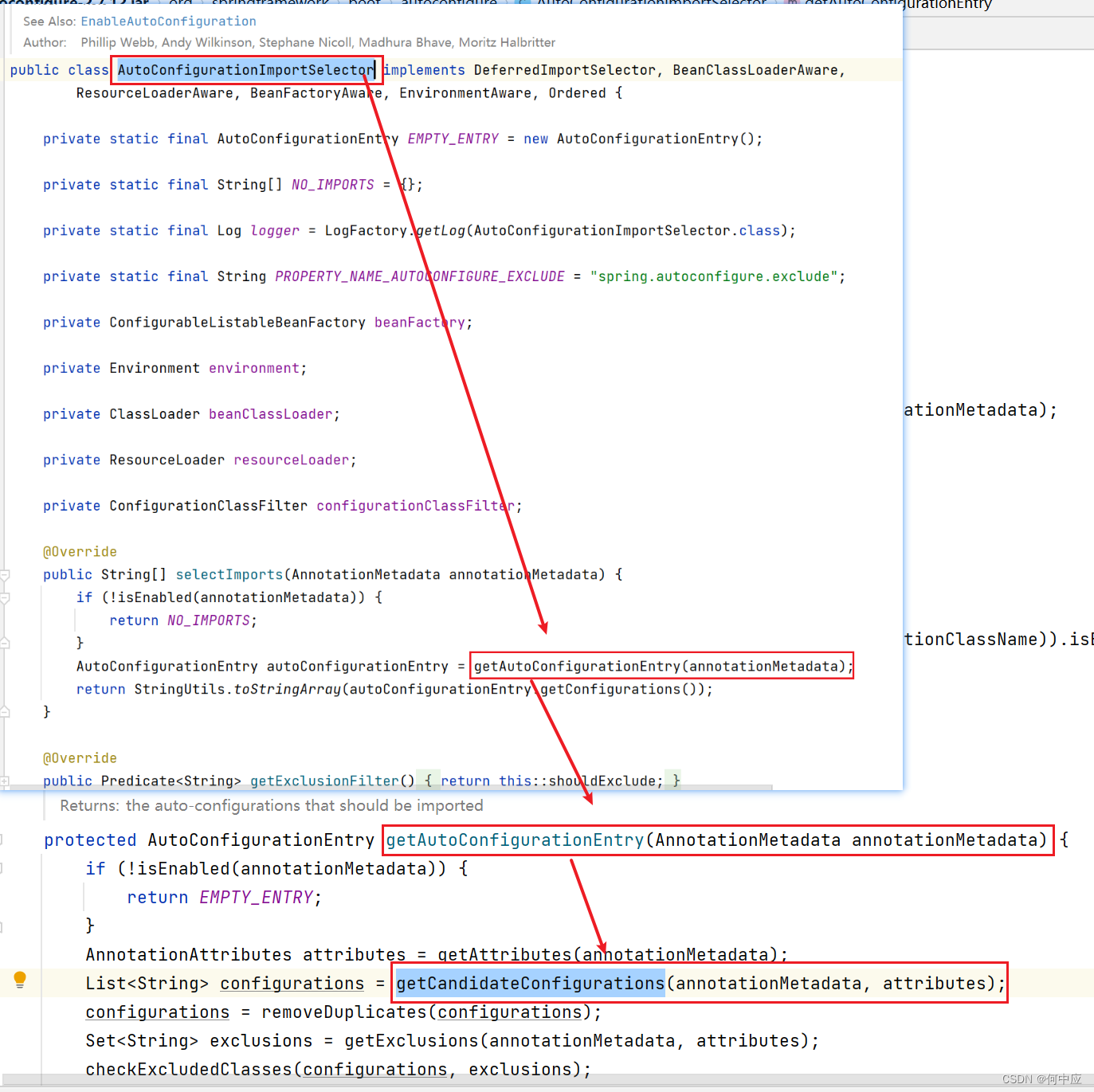Click the getAttributes method call

505,955
